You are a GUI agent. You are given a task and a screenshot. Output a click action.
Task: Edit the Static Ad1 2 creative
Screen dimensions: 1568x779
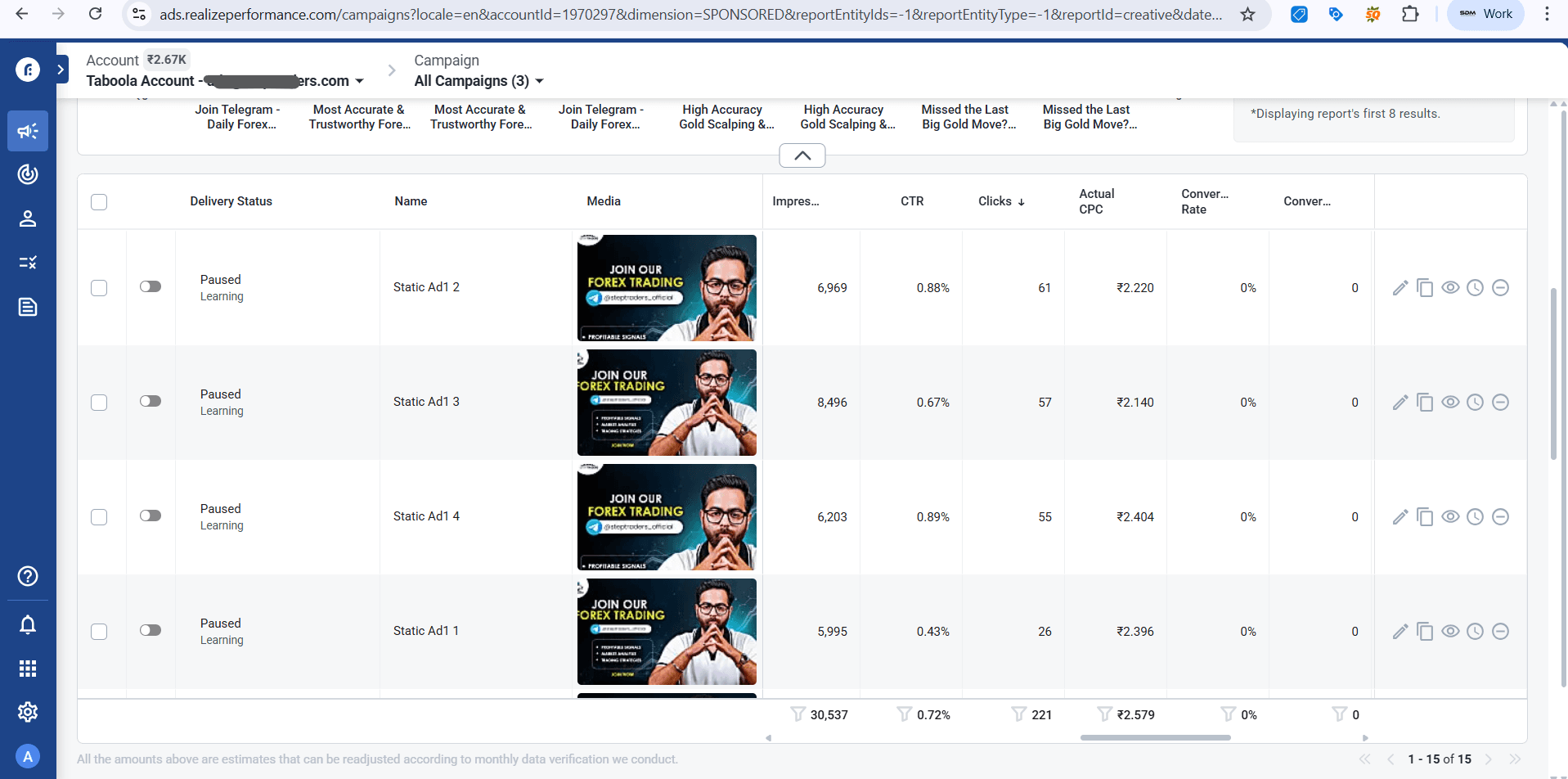coord(1400,287)
